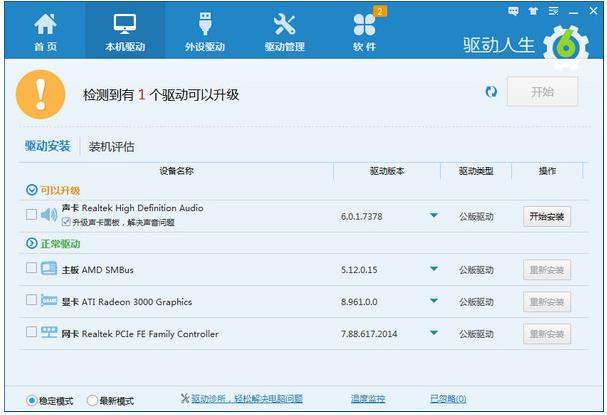
Task: Click the sound card speaker icon
Action: click(49, 214)
